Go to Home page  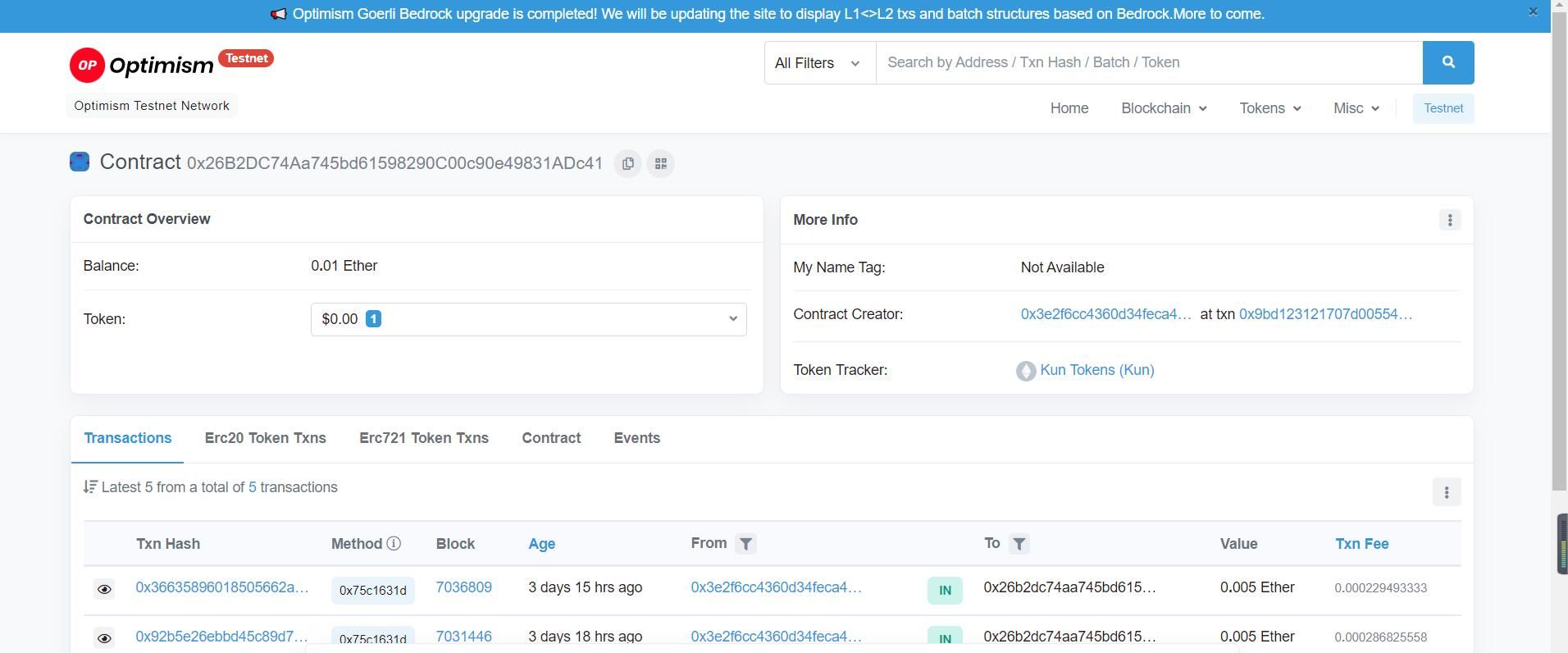point(1069,108)
